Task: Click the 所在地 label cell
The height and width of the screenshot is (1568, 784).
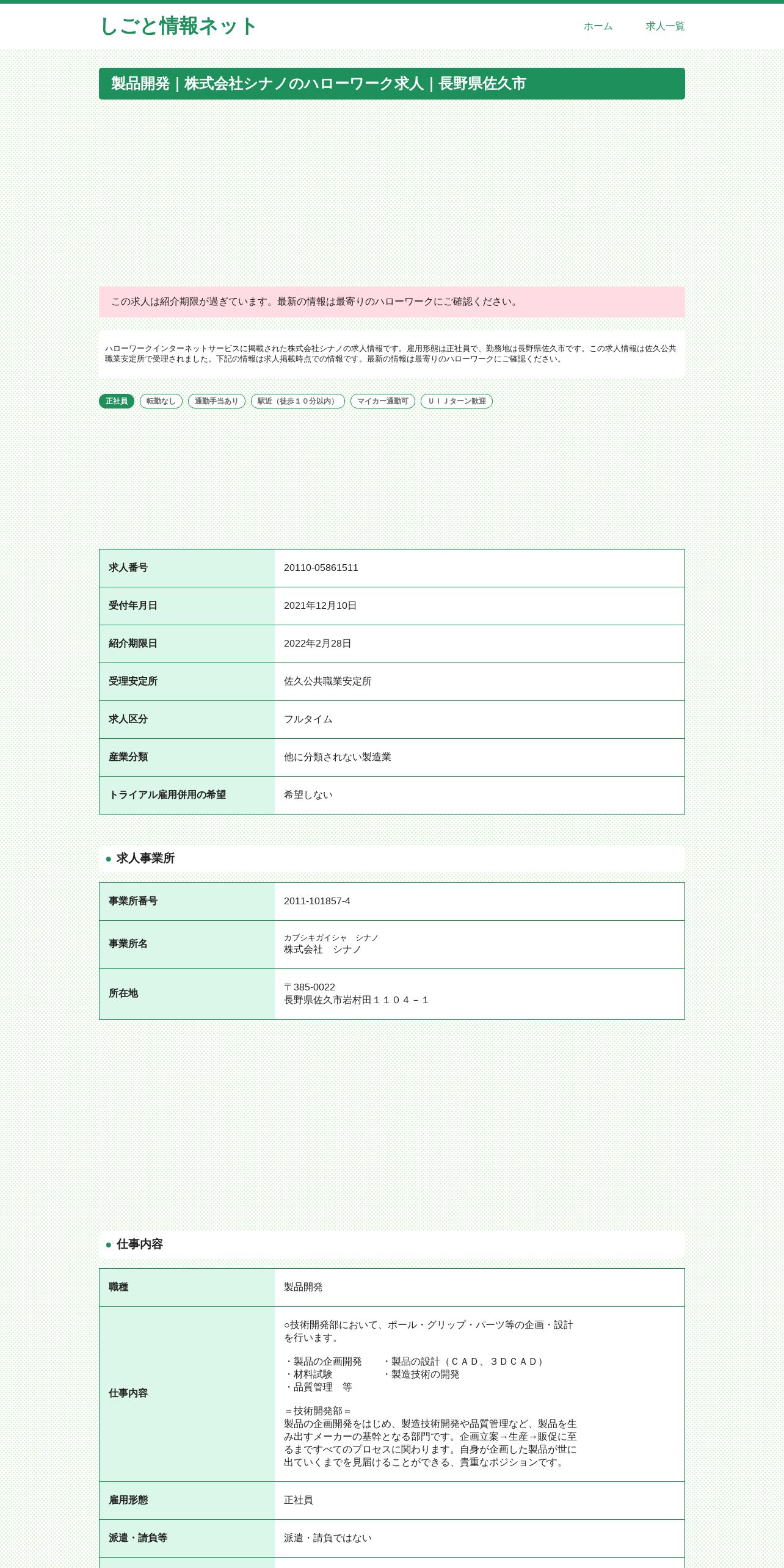Action: [187, 993]
